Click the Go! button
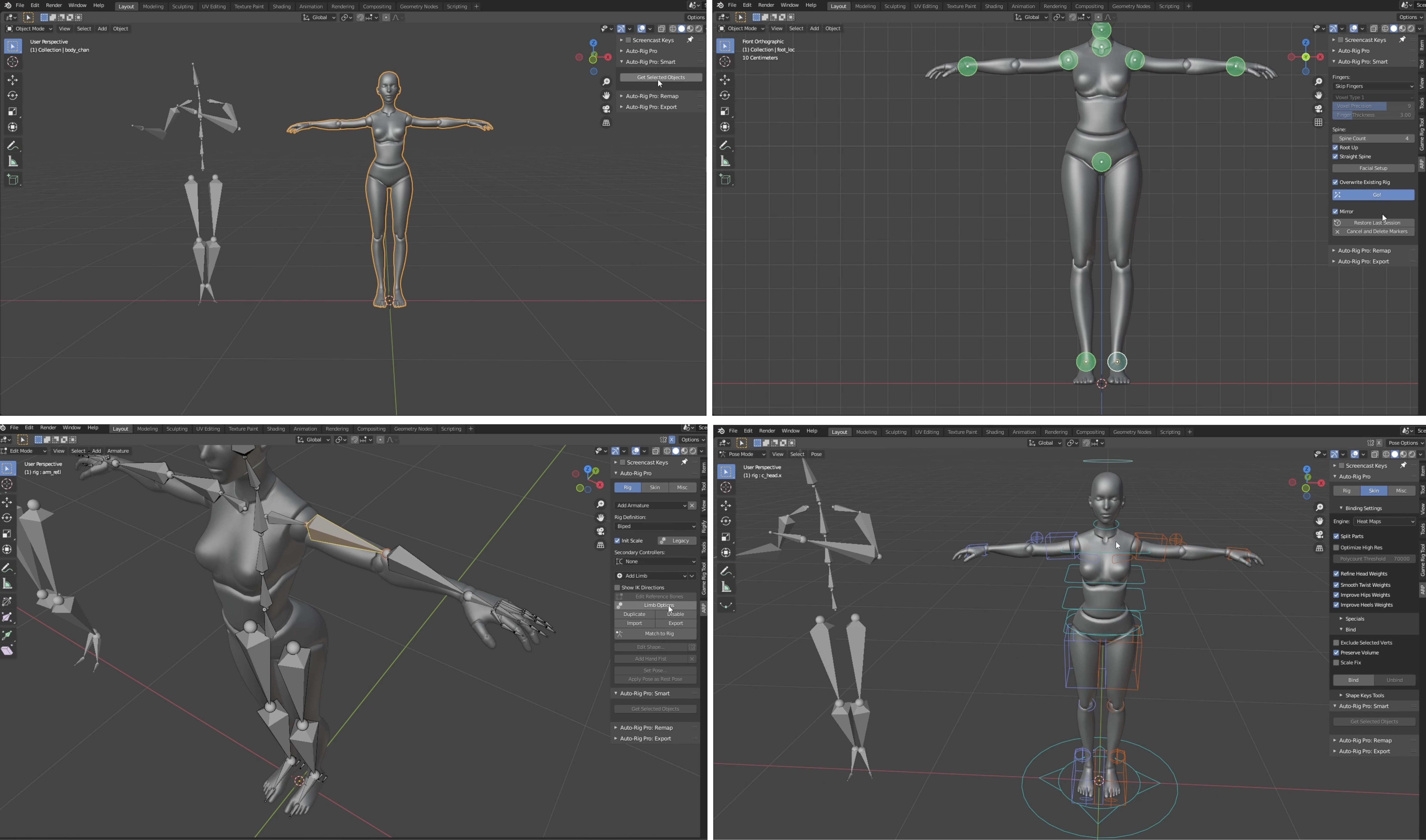Screen dimensions: 1426x840 click(1373, 195)
